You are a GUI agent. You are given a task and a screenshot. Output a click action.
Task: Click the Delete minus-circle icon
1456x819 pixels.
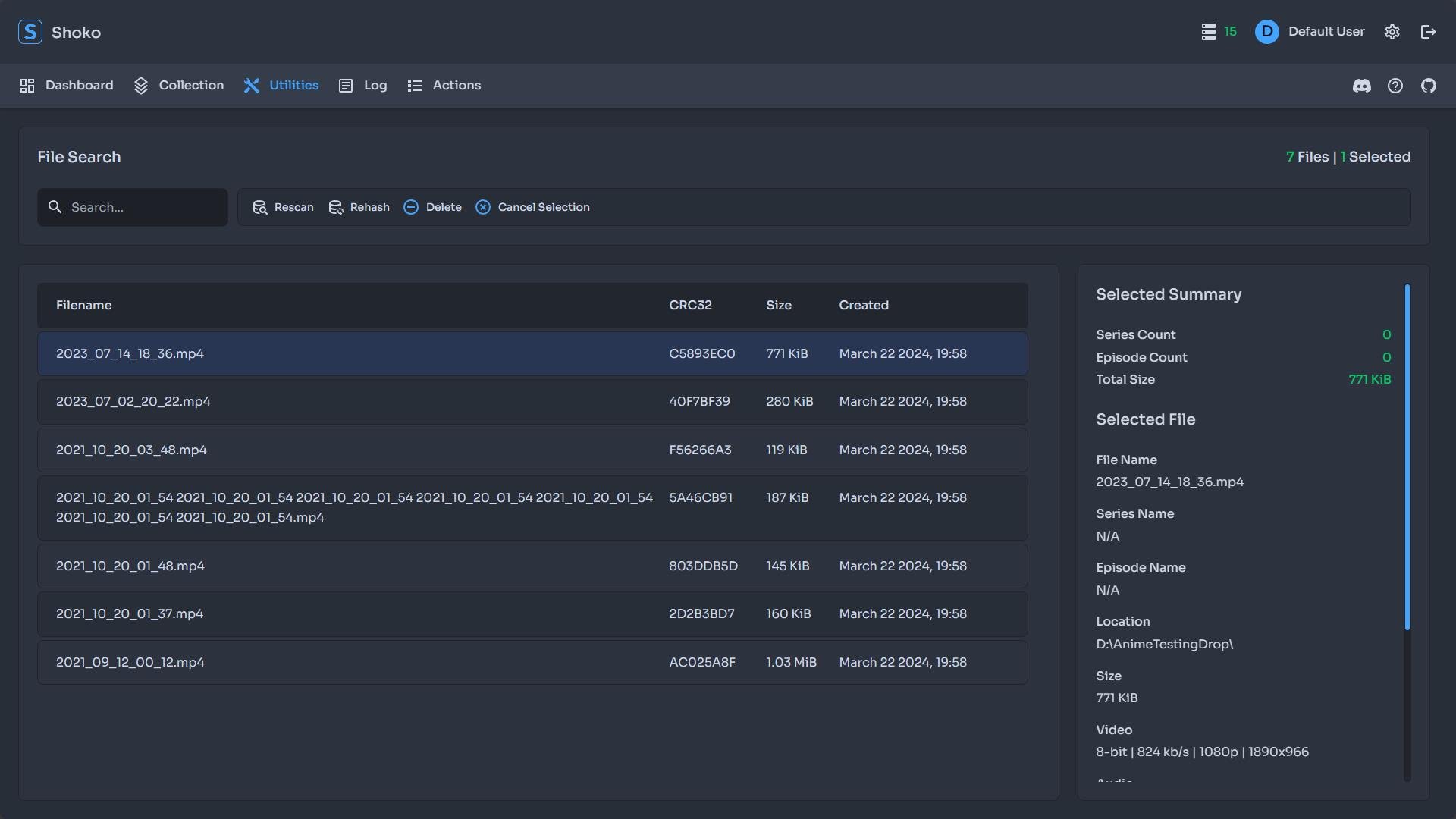[x=411, y=207]
